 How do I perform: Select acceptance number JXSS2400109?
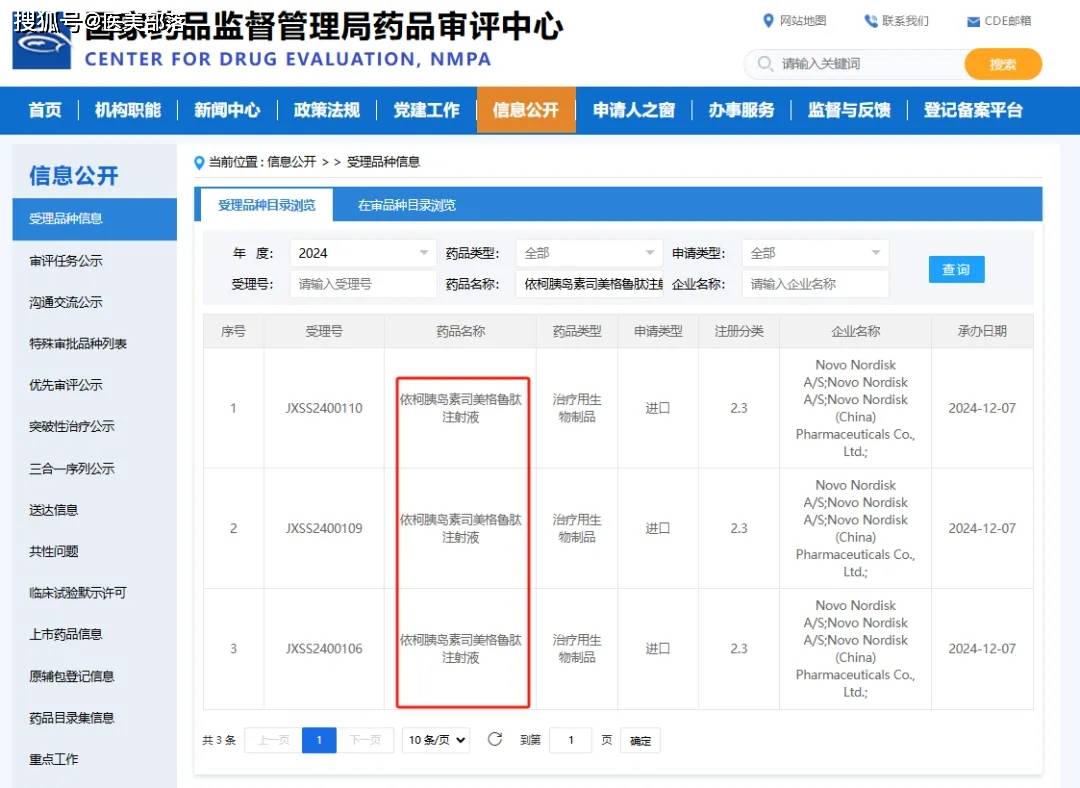click(324, 528)
